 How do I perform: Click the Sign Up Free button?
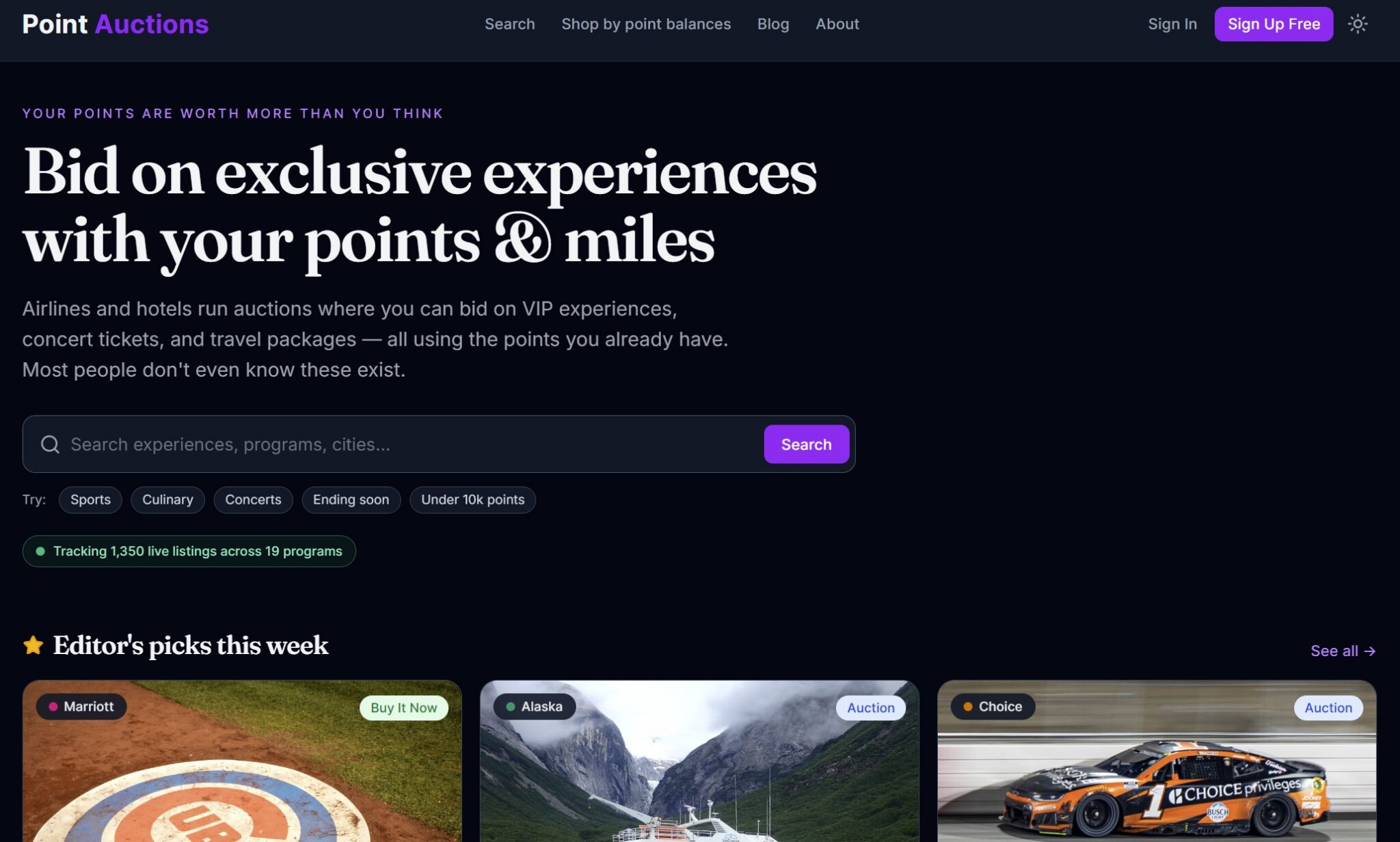click(1274, 24)
